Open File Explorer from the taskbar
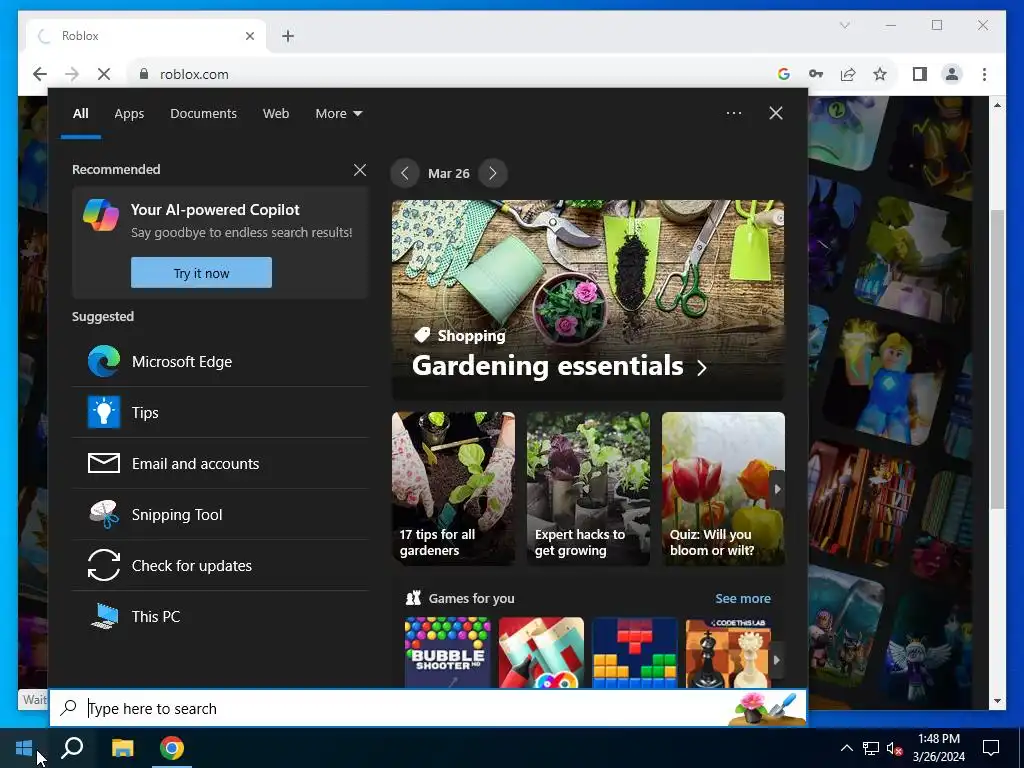This screenshot has width=1024, height=768. (122, 748)
